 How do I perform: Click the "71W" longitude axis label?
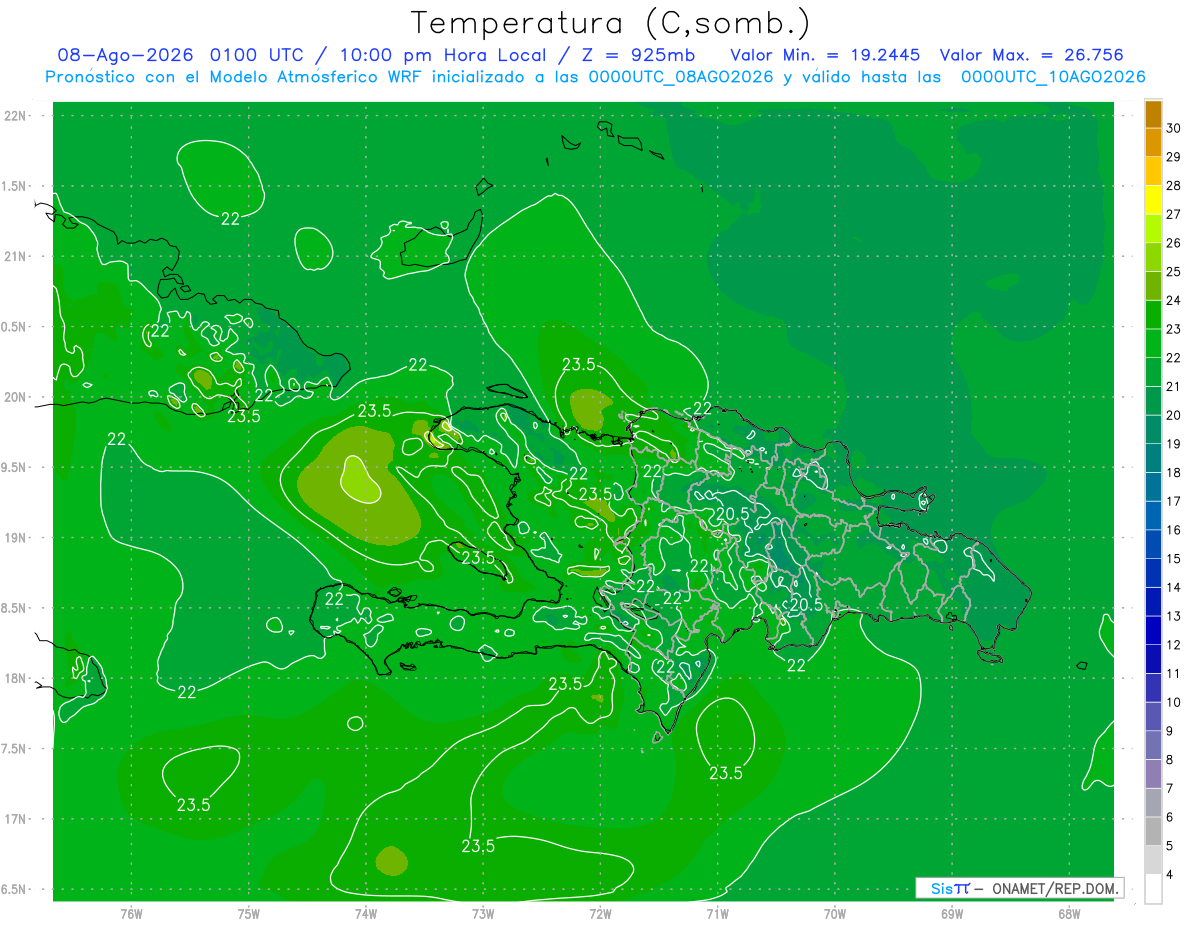coord(717,914)
